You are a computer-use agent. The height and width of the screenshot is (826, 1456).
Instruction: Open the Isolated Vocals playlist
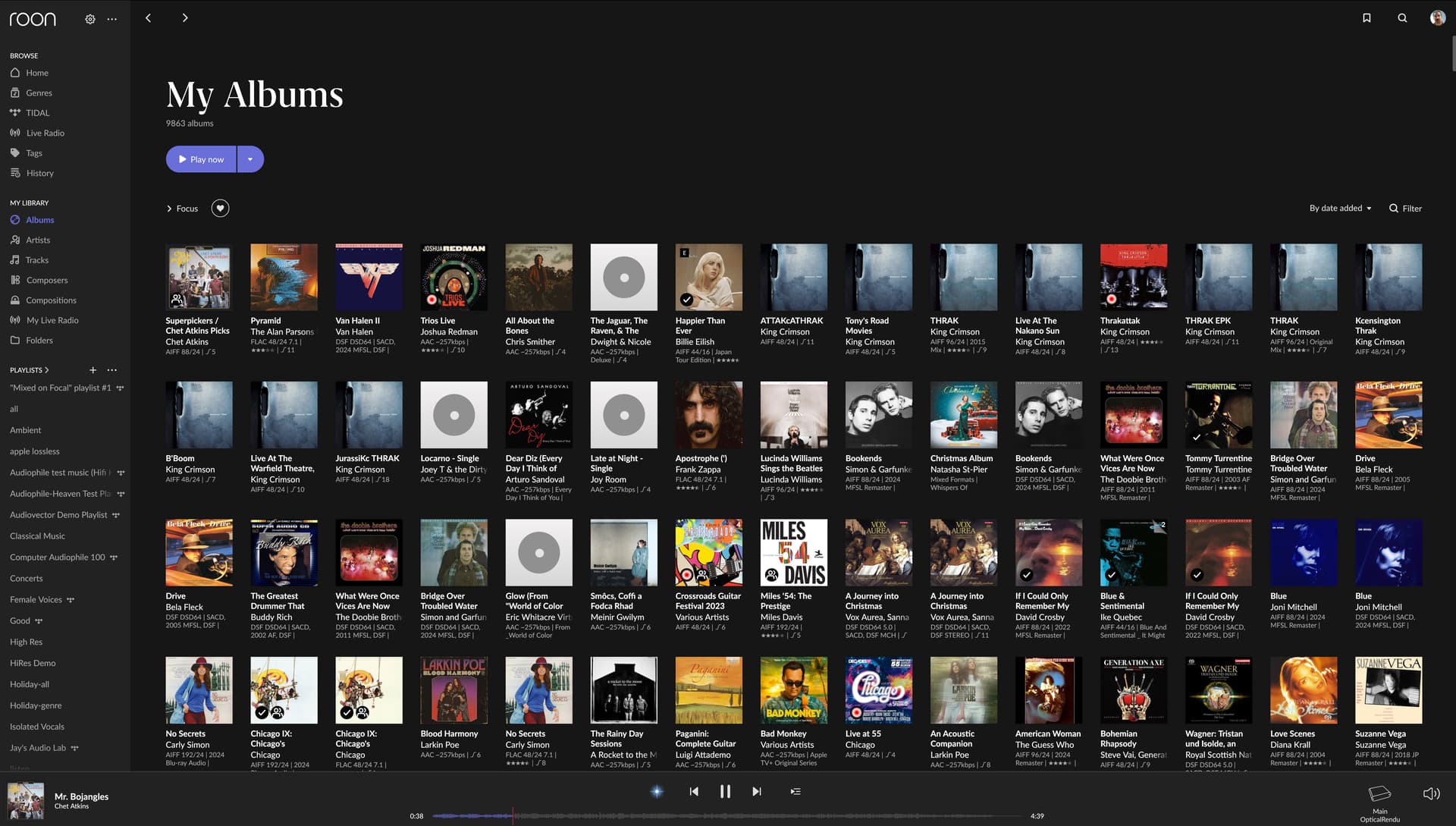pos(36,727)
